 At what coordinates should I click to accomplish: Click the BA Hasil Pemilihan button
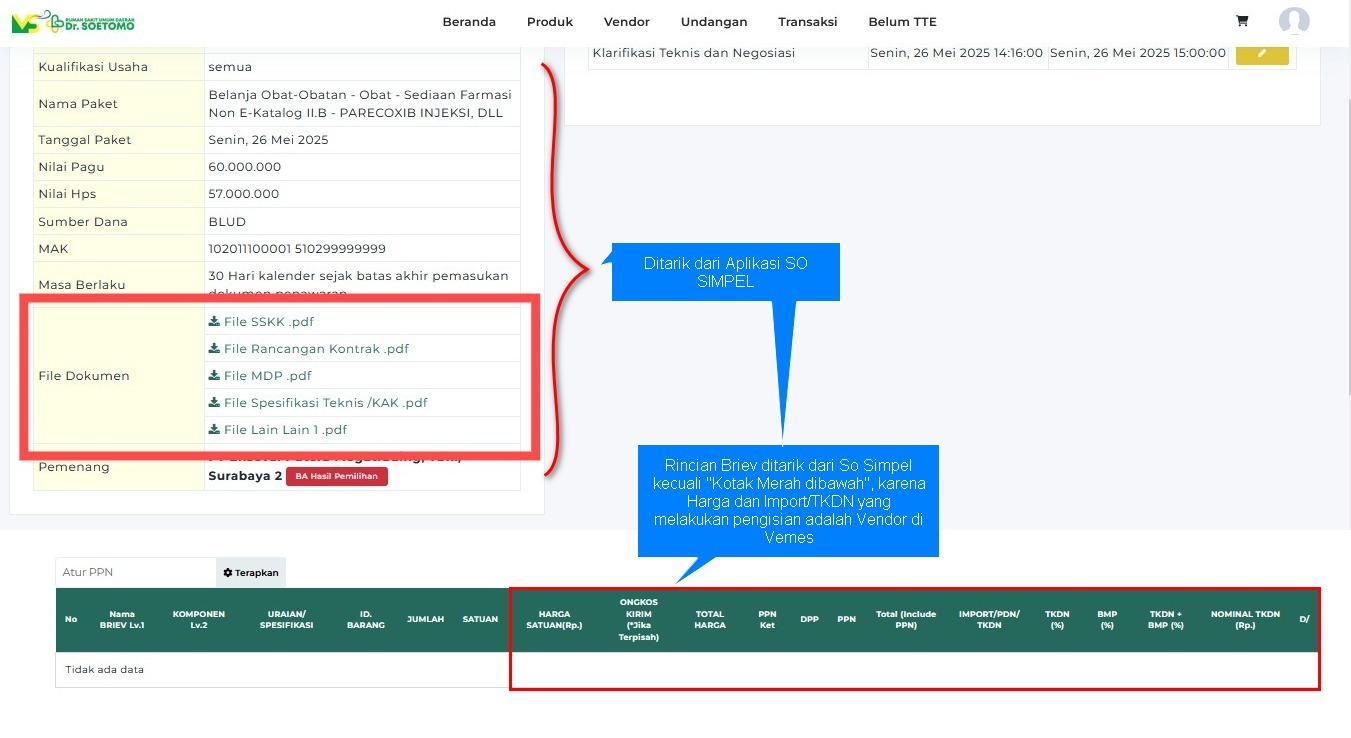pyautogui.click(x=336, y=476)
